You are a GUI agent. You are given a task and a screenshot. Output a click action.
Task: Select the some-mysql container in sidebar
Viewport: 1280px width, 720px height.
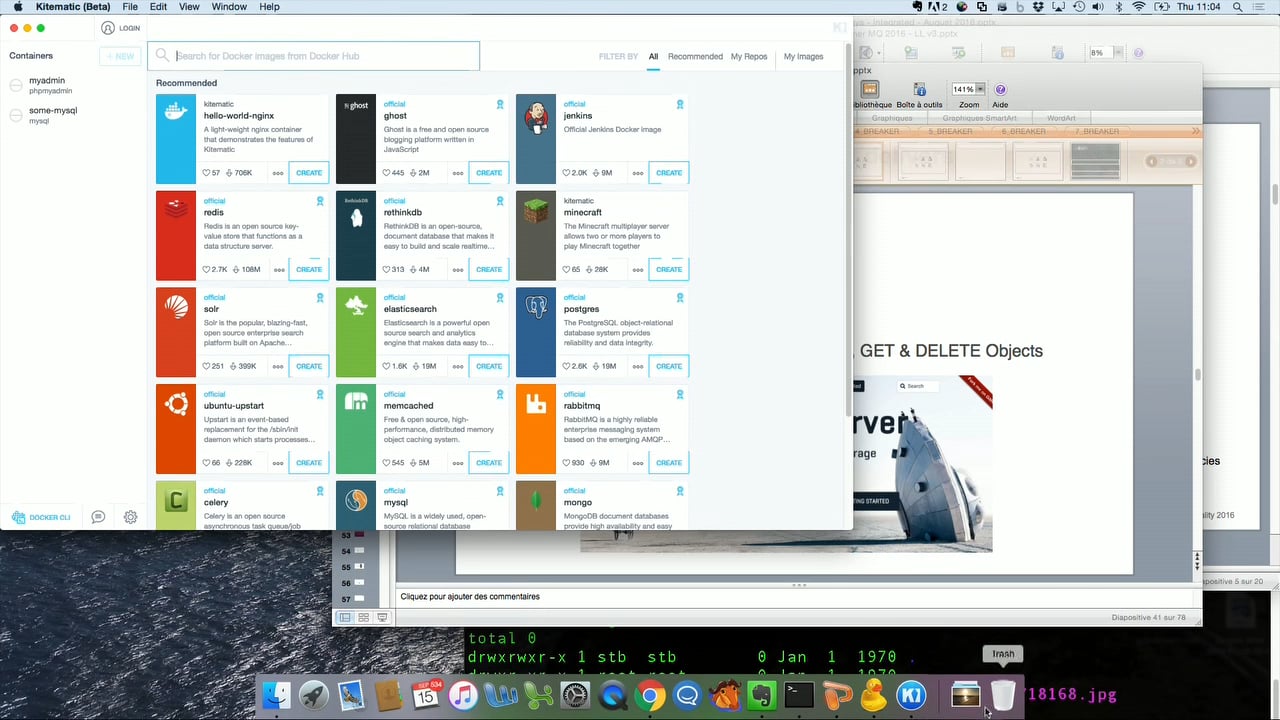(73, 115)
